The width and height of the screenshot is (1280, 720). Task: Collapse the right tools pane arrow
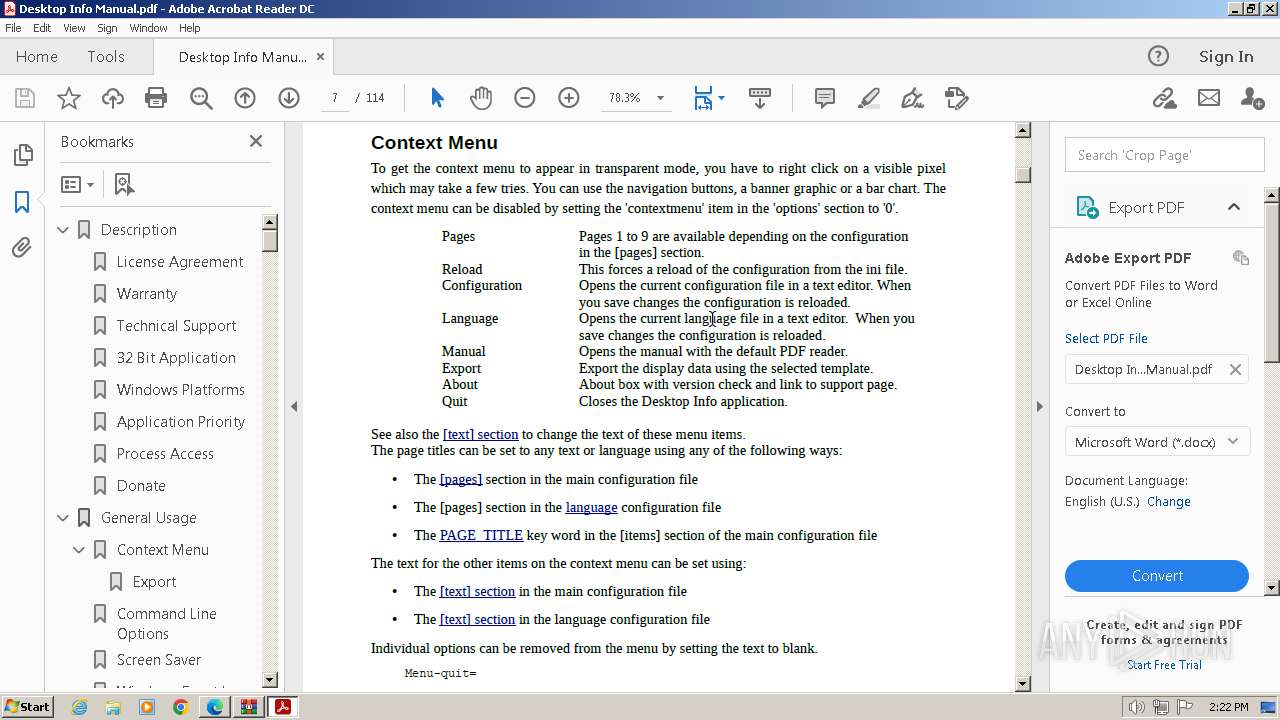1039,406
